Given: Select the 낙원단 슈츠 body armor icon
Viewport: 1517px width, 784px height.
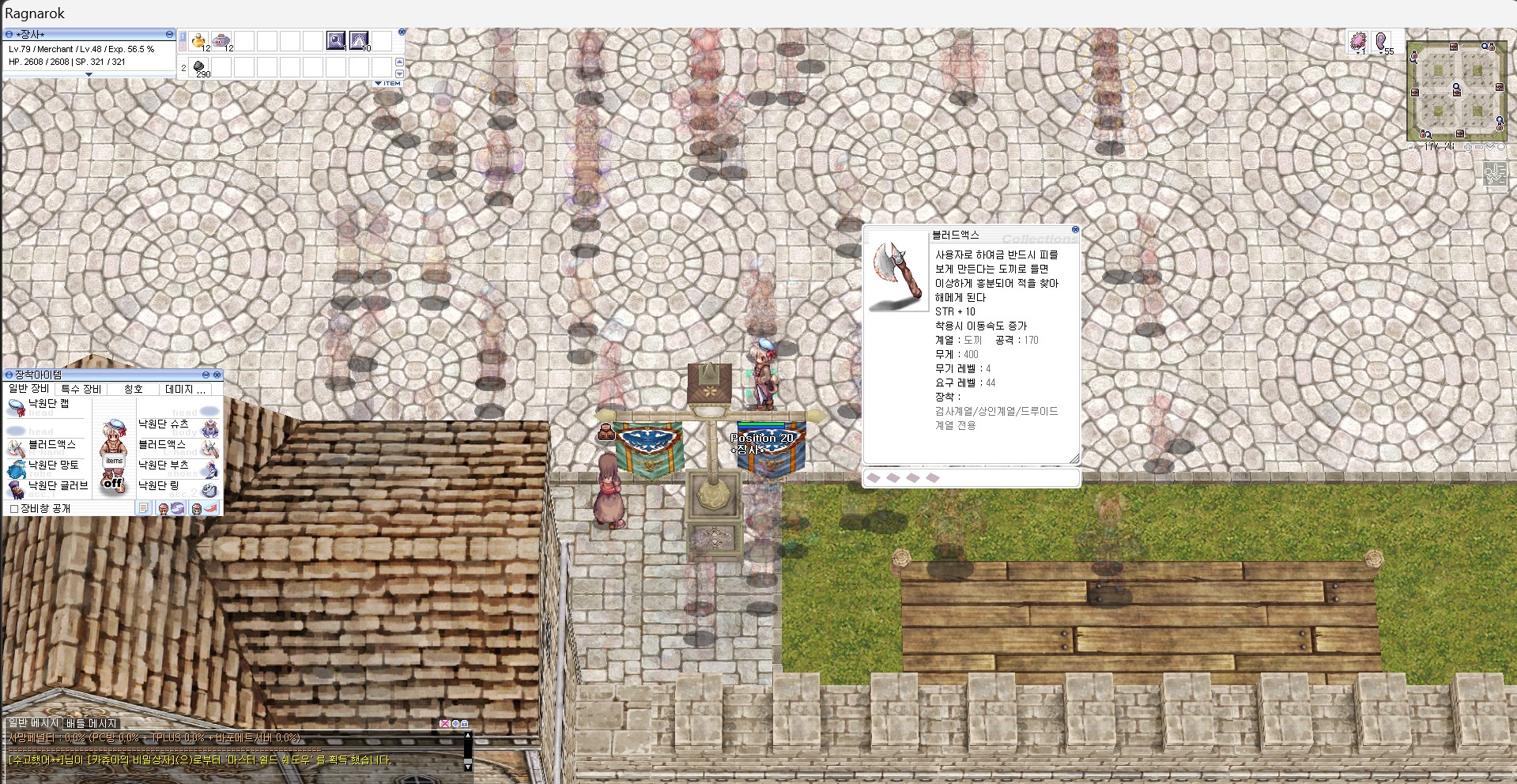Looking at the screenshot, I should coord(209,428).
